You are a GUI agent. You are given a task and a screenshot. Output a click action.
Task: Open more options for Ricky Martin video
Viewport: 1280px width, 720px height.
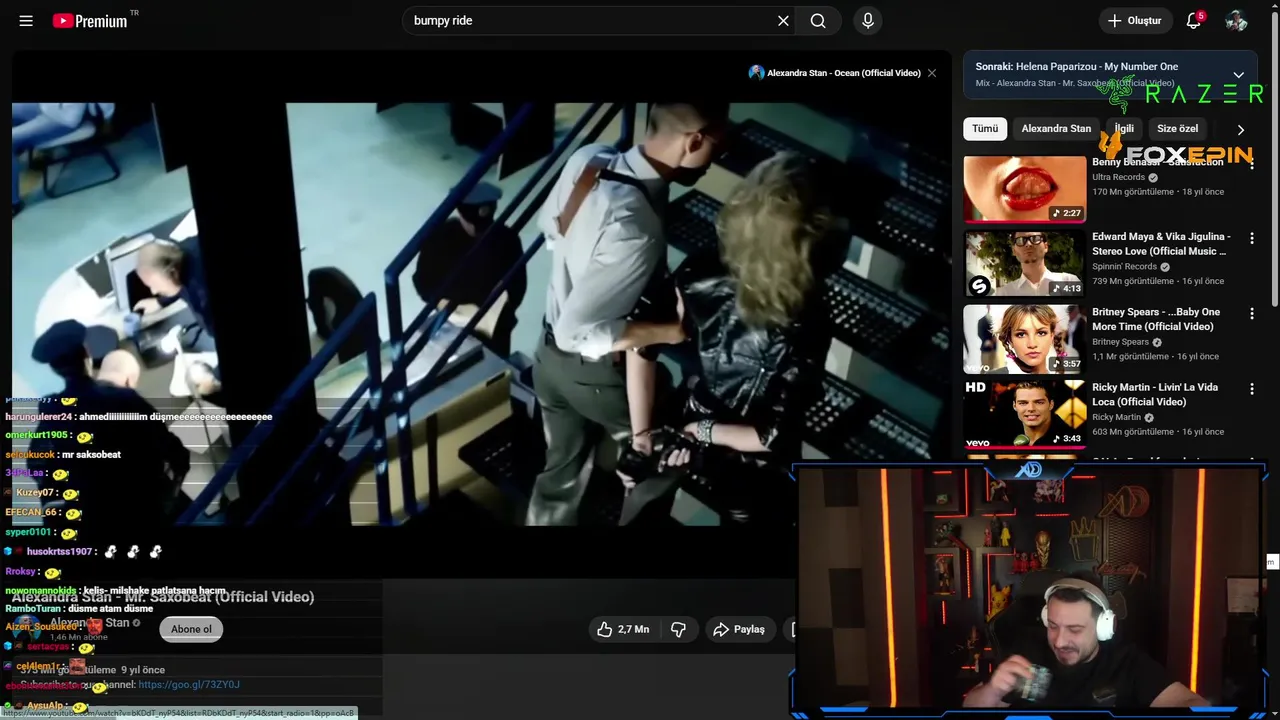click(x=1251, y=388)
